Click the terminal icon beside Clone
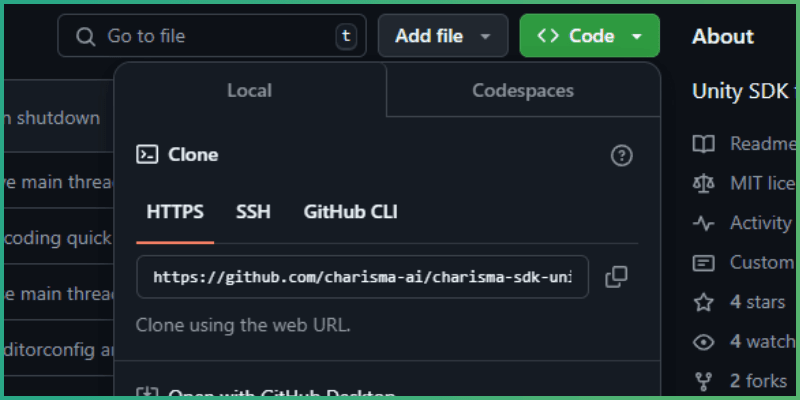This screenshot has width=800, height=400. (147, 155)
